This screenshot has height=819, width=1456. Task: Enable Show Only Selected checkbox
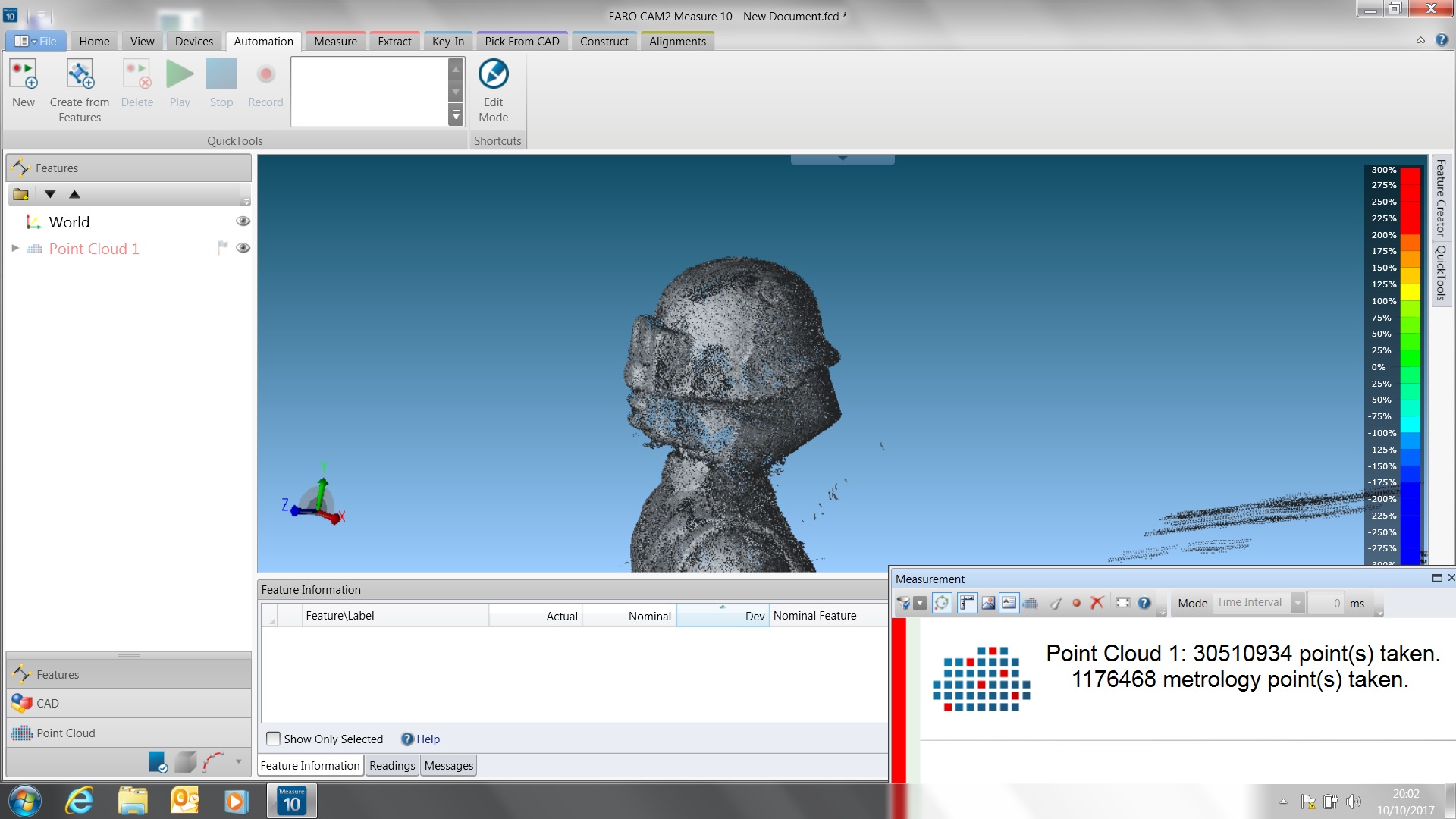coord(273,739)
